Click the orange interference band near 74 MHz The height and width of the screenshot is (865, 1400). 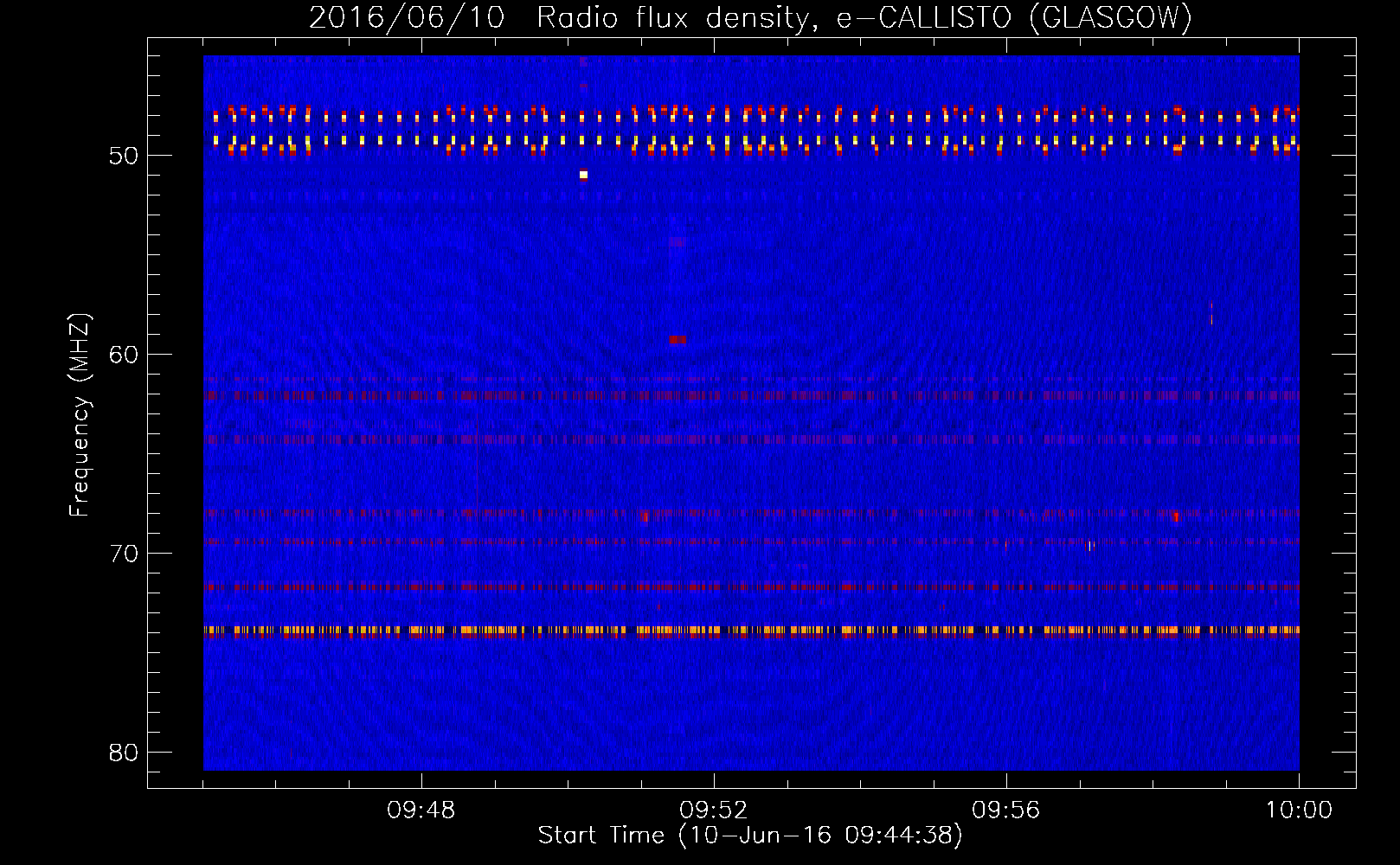tap(751, 631)
